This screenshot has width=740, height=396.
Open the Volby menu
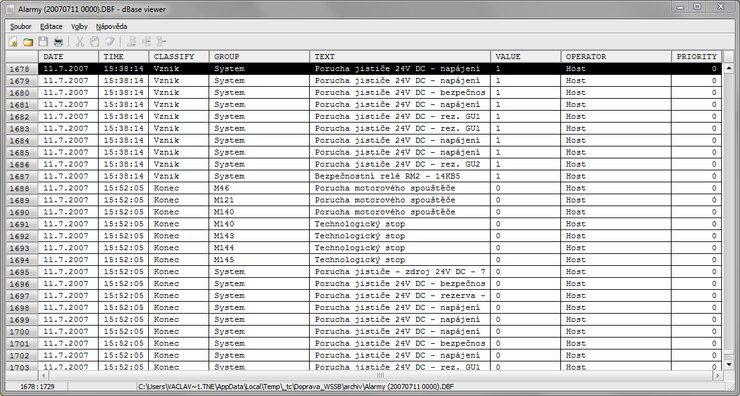click(79, 26)
